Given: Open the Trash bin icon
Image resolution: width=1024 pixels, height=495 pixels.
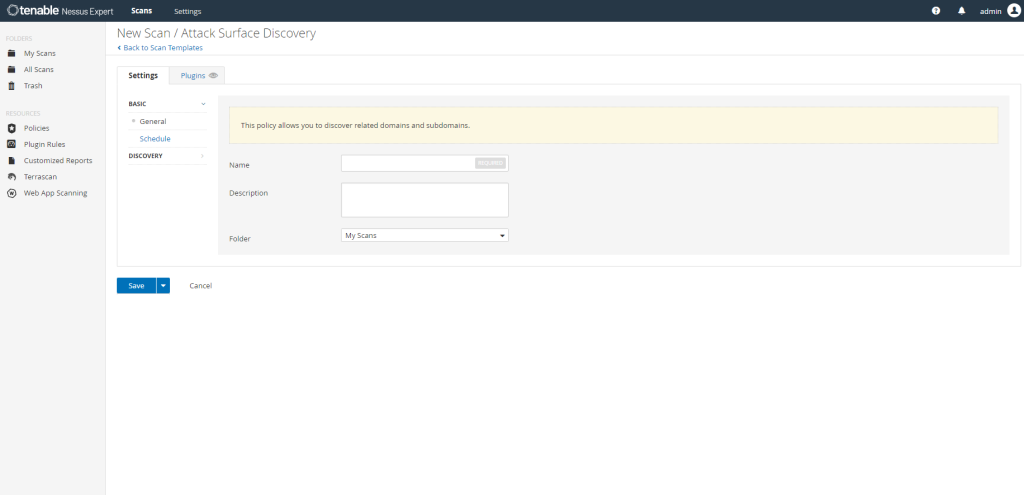Looking at the screenshot, I should click(11, 86).
